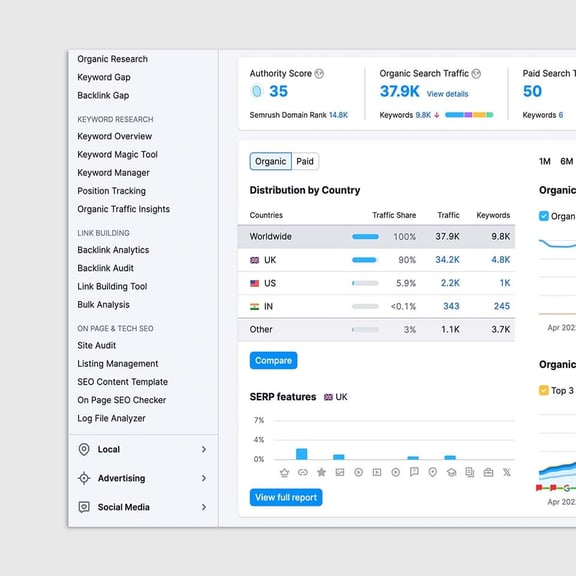This screenshot has height=576, width=576.
Task: Click the graduation cap SERP feature icon
Action: (x=451, y=472)
